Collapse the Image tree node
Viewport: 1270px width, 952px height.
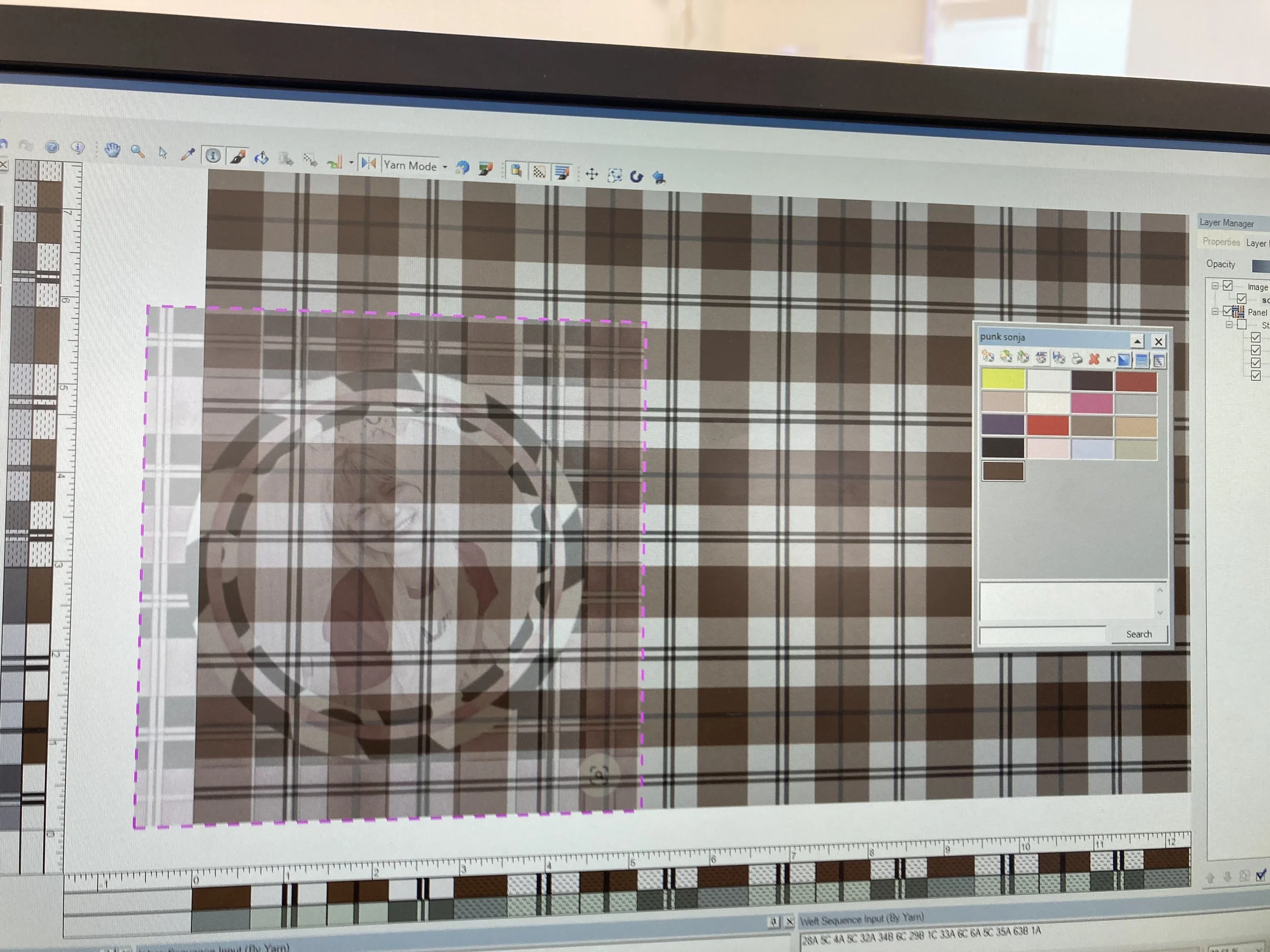pyautogui.click(x=1215, y=285)
